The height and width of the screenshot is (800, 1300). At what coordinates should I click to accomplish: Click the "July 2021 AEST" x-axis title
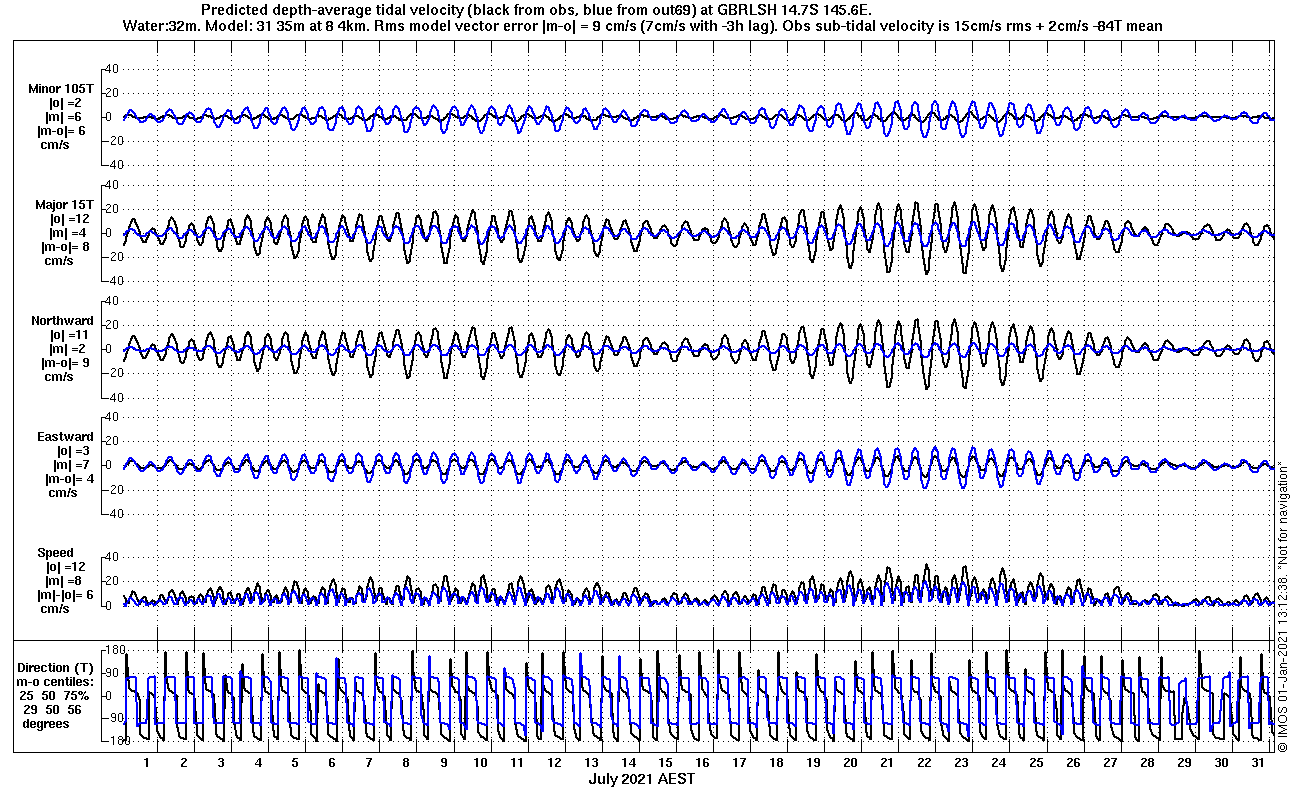pos(641,778)
